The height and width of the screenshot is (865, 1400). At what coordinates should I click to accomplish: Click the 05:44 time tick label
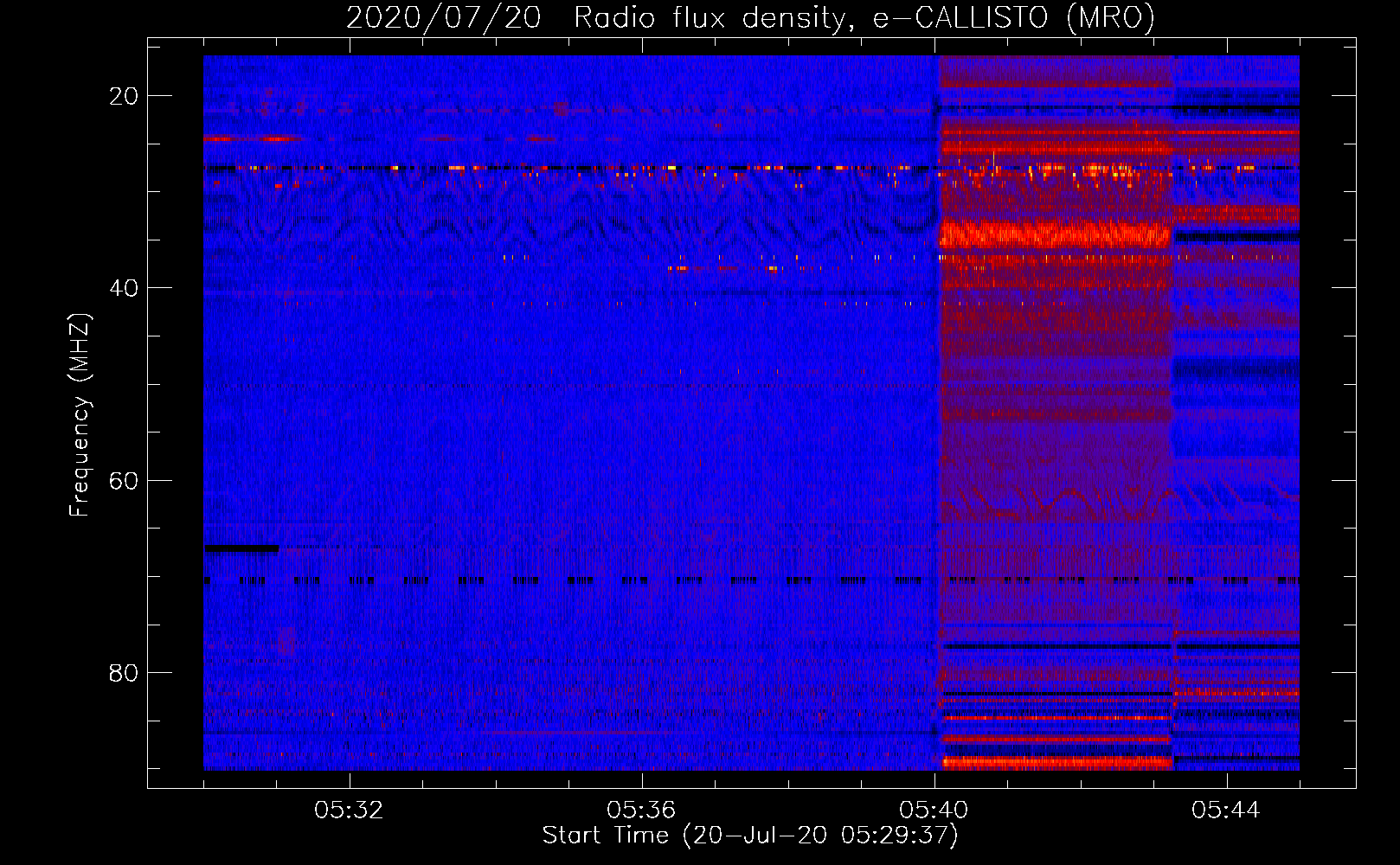click(1227, 811)
